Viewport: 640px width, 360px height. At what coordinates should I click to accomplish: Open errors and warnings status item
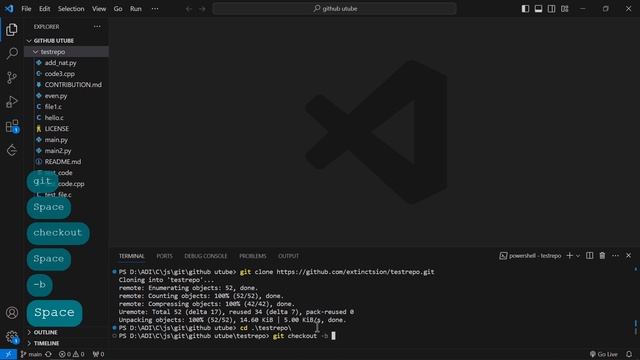(71, 354)
